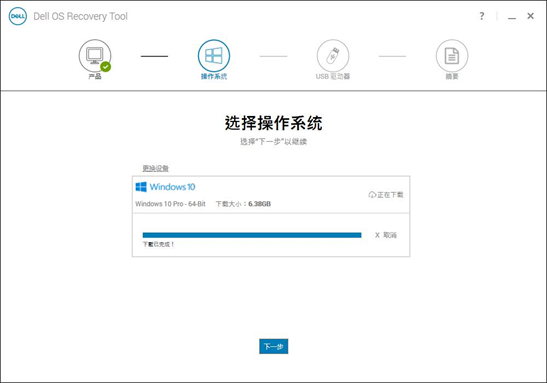Click the Windows 10 Pro - 64-Bit text
This screenshot has width=547, height=383.
click(x=170, y=204)
